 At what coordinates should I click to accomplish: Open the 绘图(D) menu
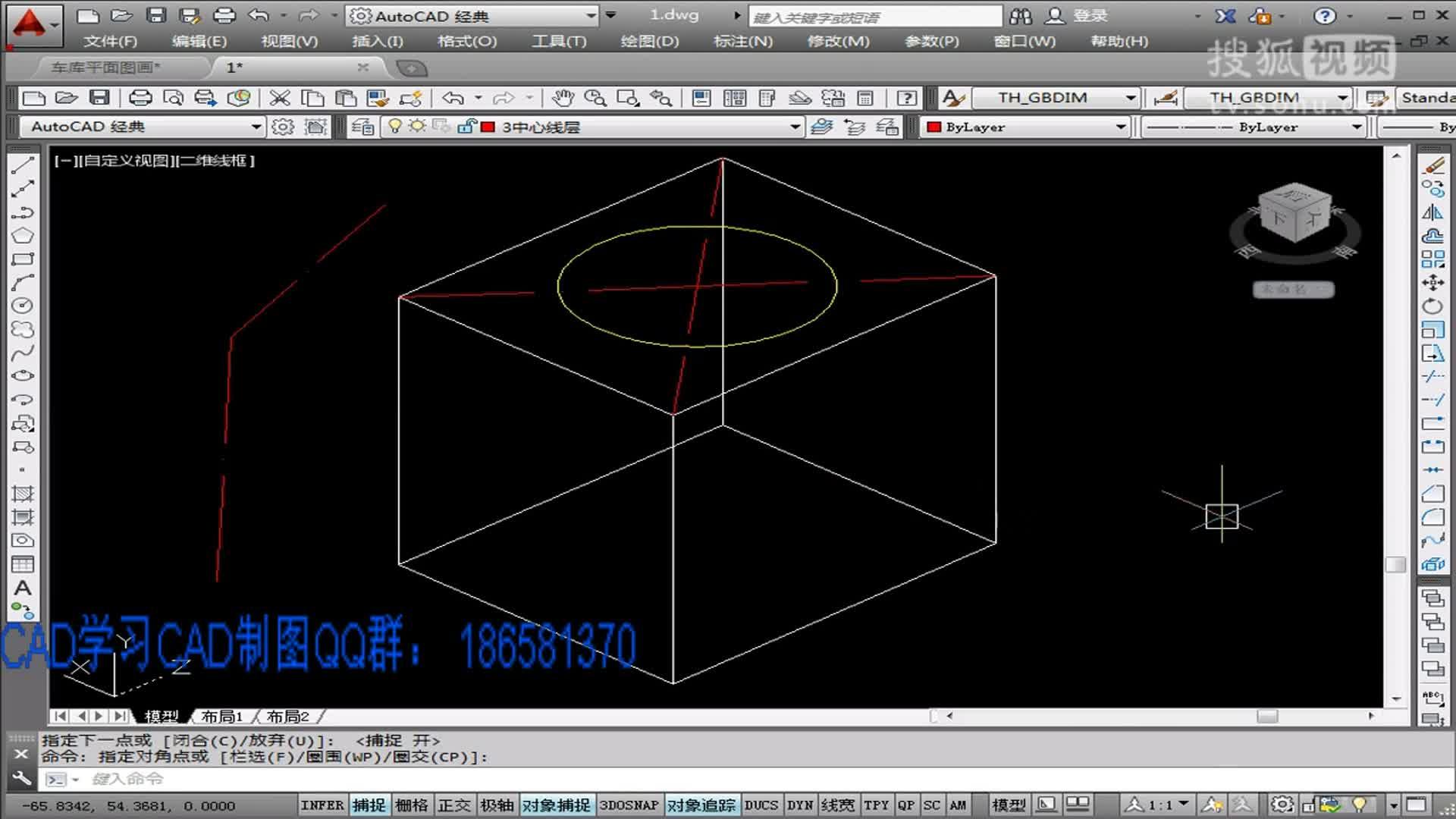coord(649,41)
